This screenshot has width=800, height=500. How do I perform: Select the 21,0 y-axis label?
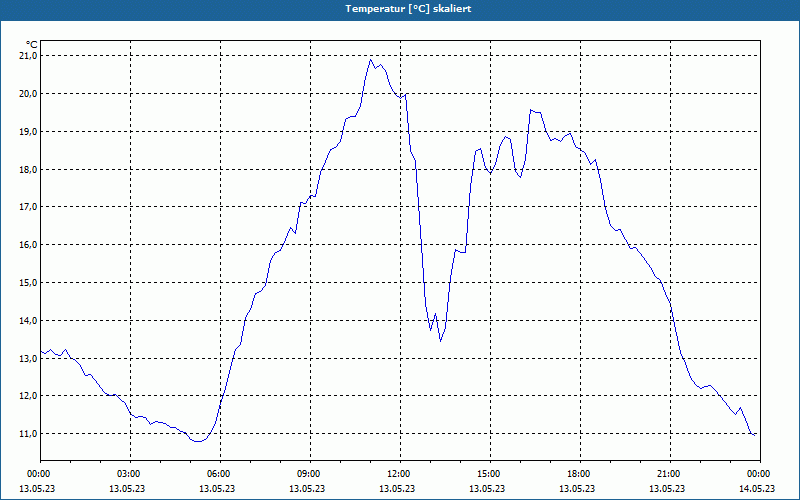(x=29, y=56)
